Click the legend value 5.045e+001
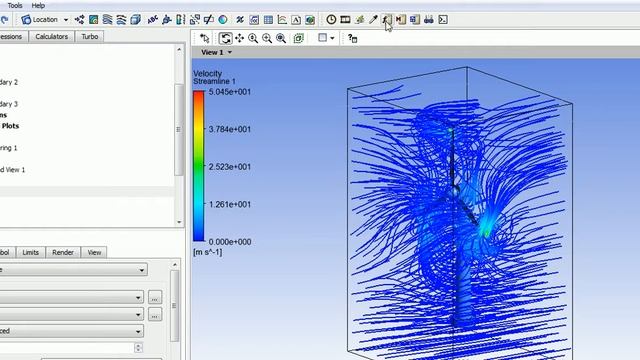The image size is (640, 360). [230, 92]
